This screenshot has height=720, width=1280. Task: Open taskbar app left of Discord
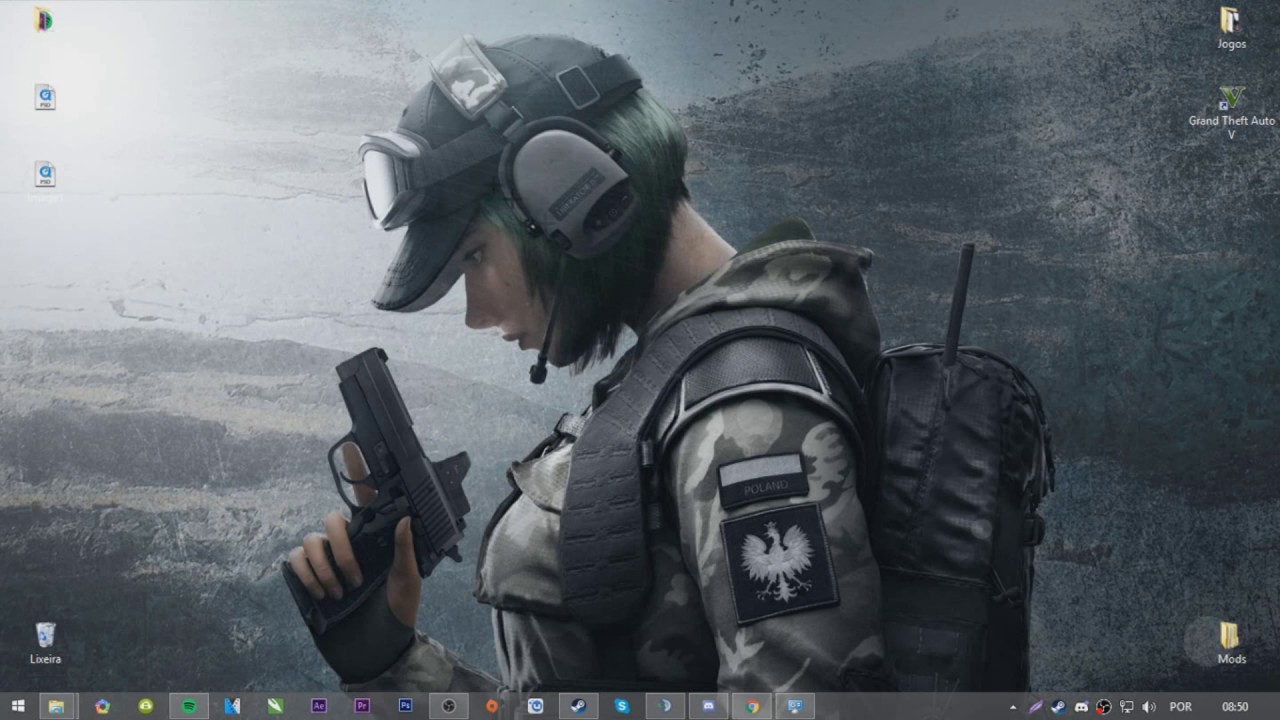pos(665,706)
